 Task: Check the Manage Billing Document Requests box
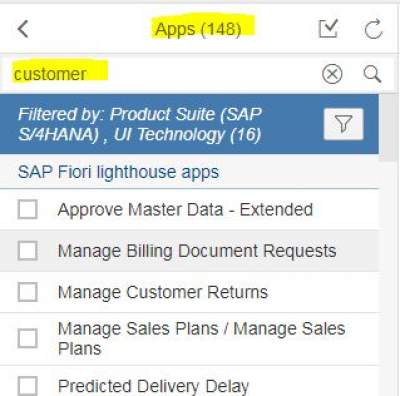[x=27, y=251]
